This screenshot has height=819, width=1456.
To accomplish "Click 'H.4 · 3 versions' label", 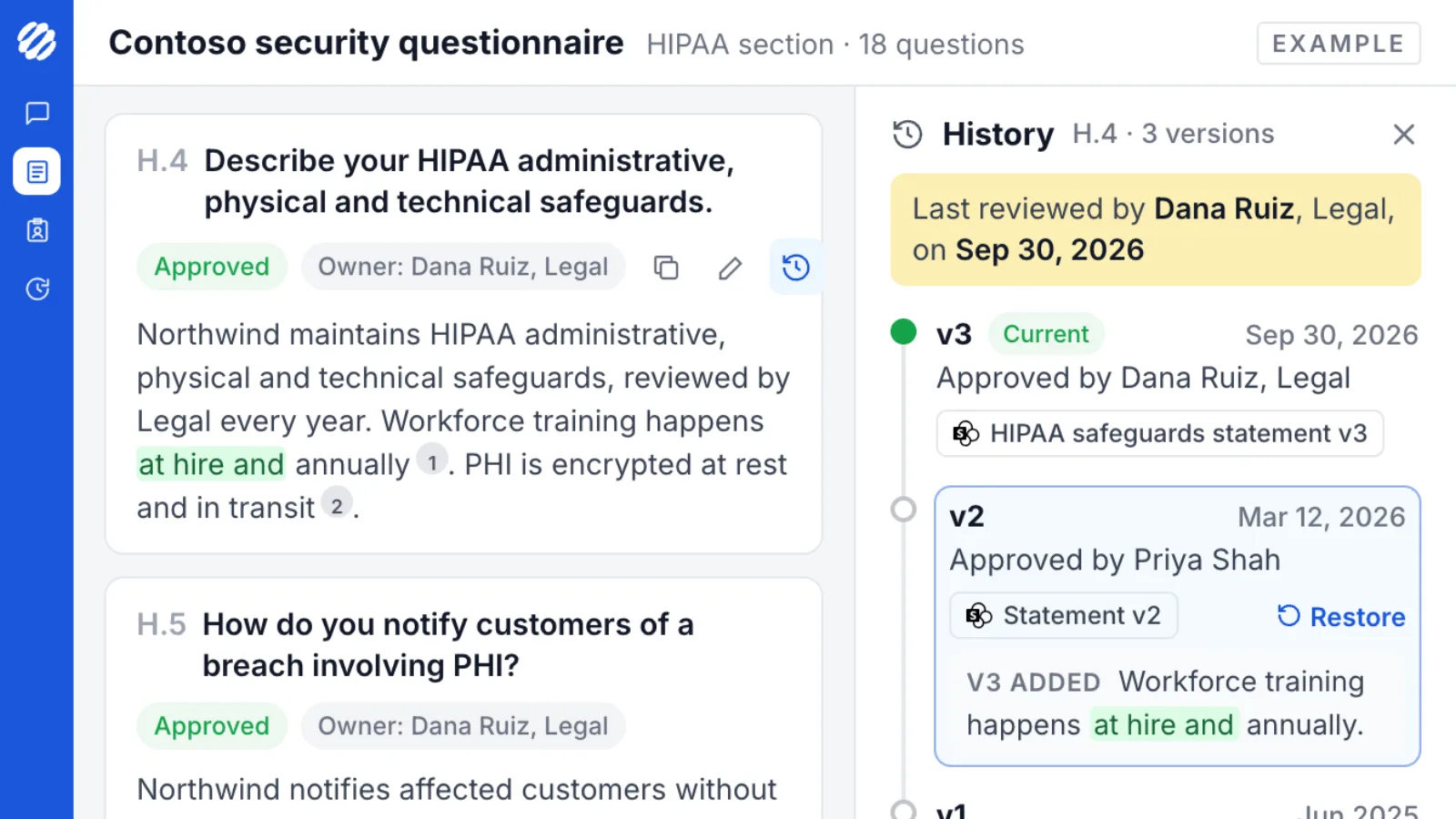I will tap(1173, 134).
